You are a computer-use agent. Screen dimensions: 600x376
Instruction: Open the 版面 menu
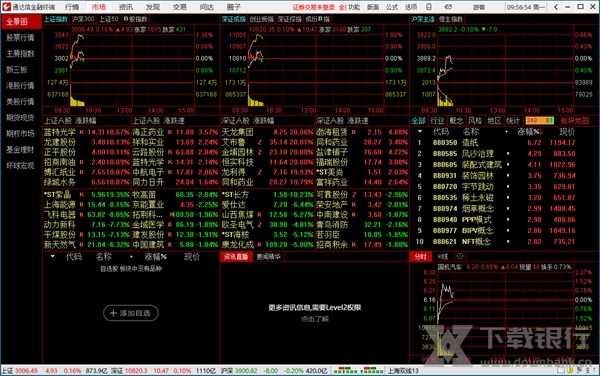coord(373,7)
